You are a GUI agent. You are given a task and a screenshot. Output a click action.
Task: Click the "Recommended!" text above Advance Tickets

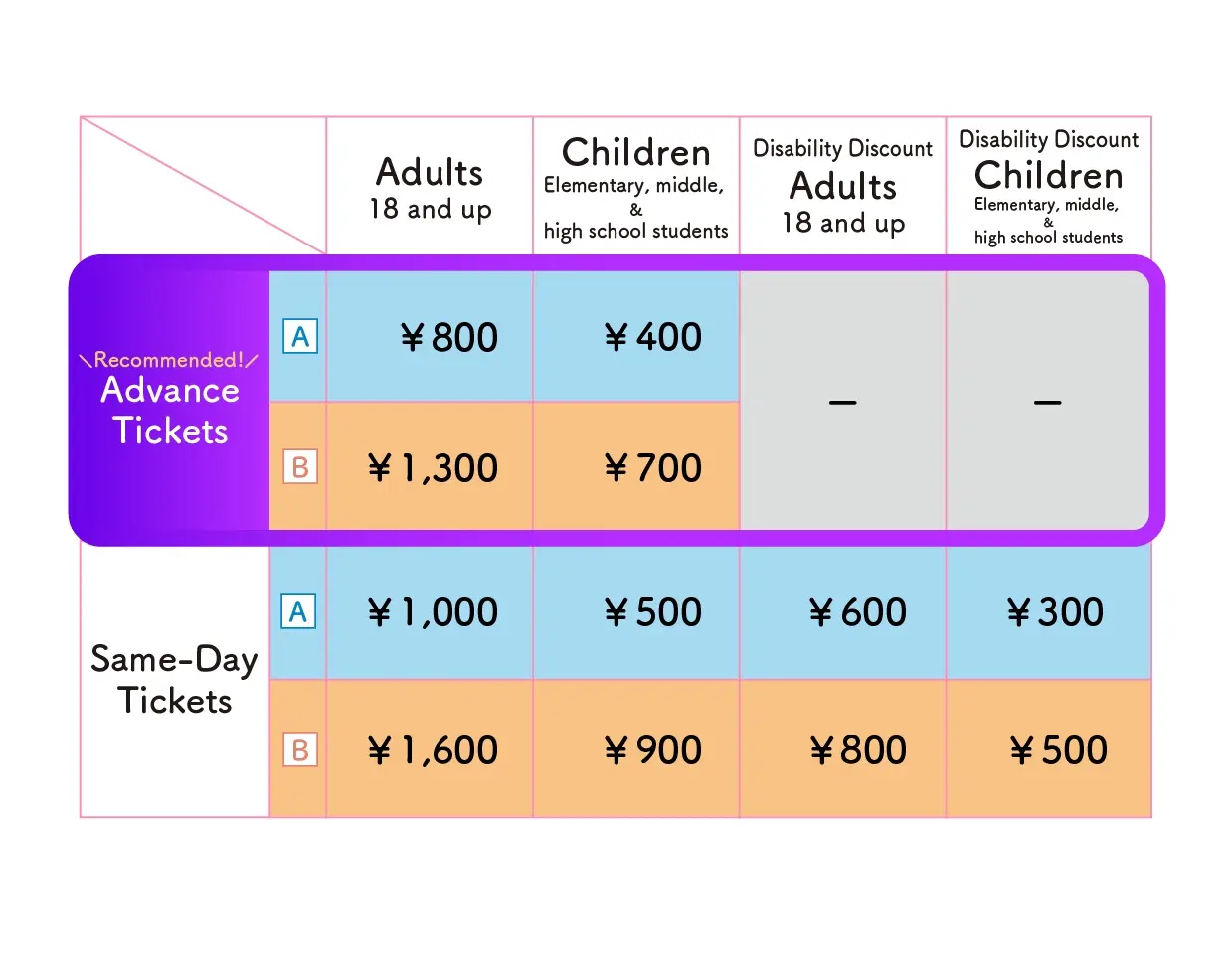[168, 360]
